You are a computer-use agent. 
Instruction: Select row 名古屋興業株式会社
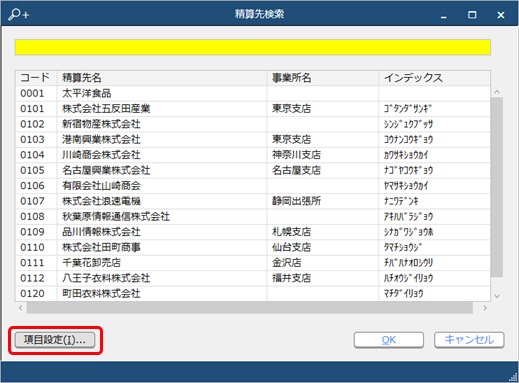click(x=253, y=170)
